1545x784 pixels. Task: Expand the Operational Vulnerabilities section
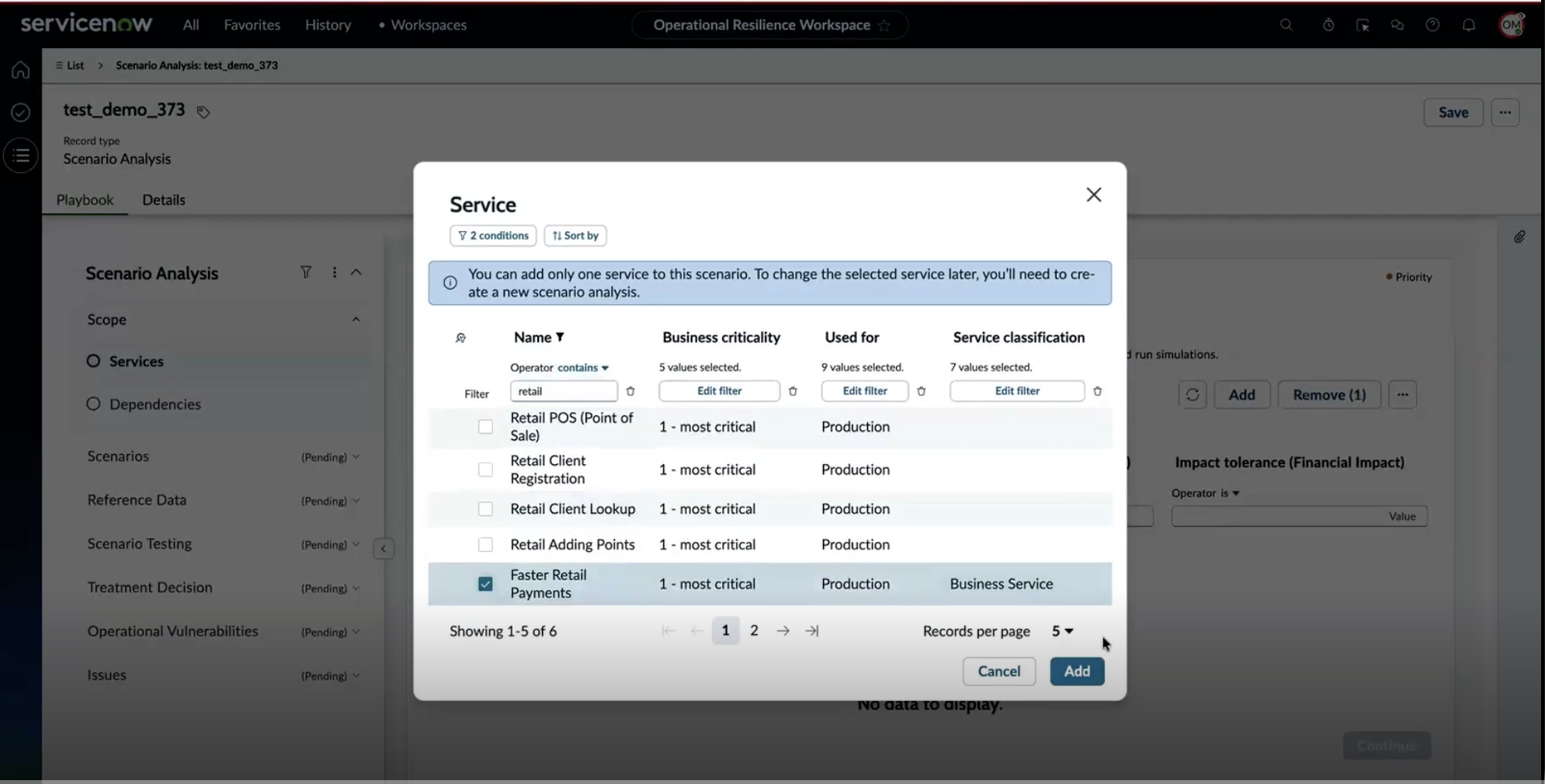tap(356, 632)
